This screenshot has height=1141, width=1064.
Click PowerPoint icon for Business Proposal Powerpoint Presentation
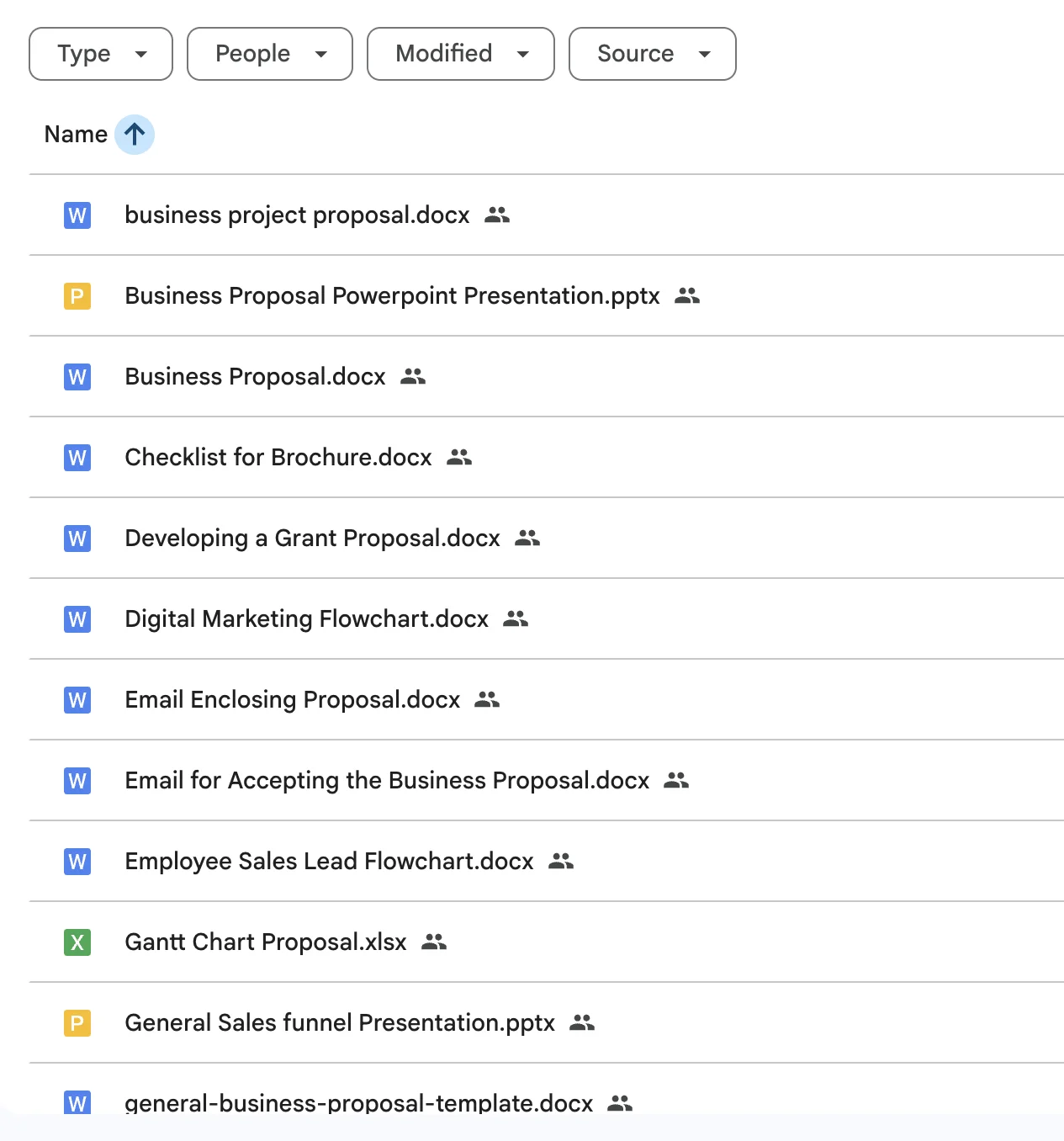[77, 296]
